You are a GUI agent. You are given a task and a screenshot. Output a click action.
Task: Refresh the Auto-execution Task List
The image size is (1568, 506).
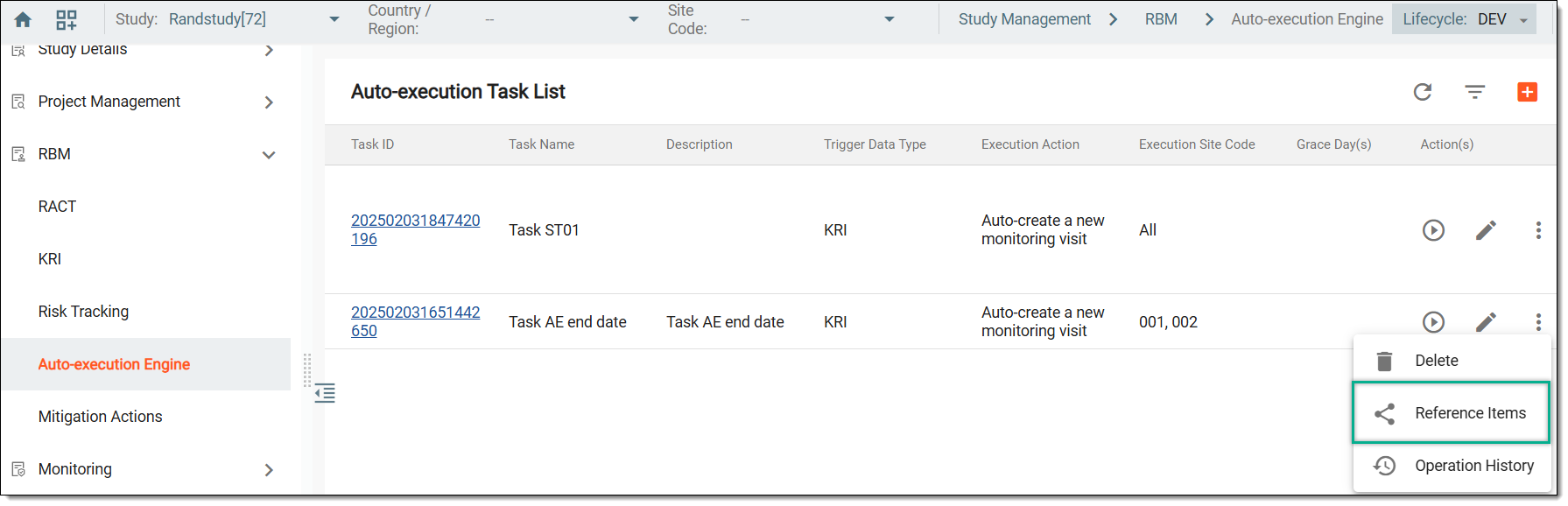coord(1423,92)
